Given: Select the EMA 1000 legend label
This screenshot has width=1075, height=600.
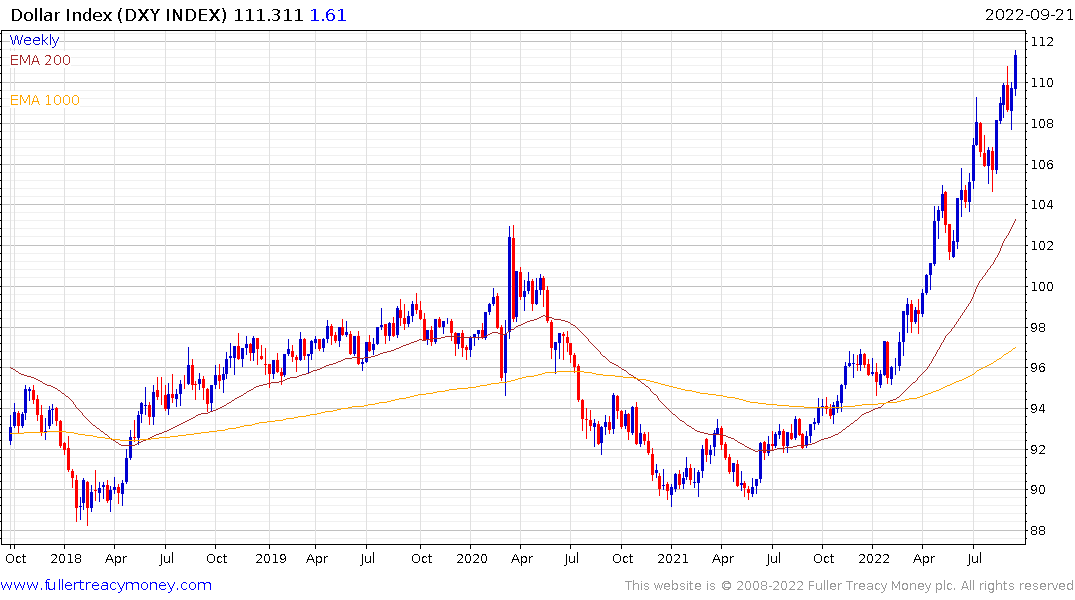Looking at the screenshot, I should [x=45, y=100].
